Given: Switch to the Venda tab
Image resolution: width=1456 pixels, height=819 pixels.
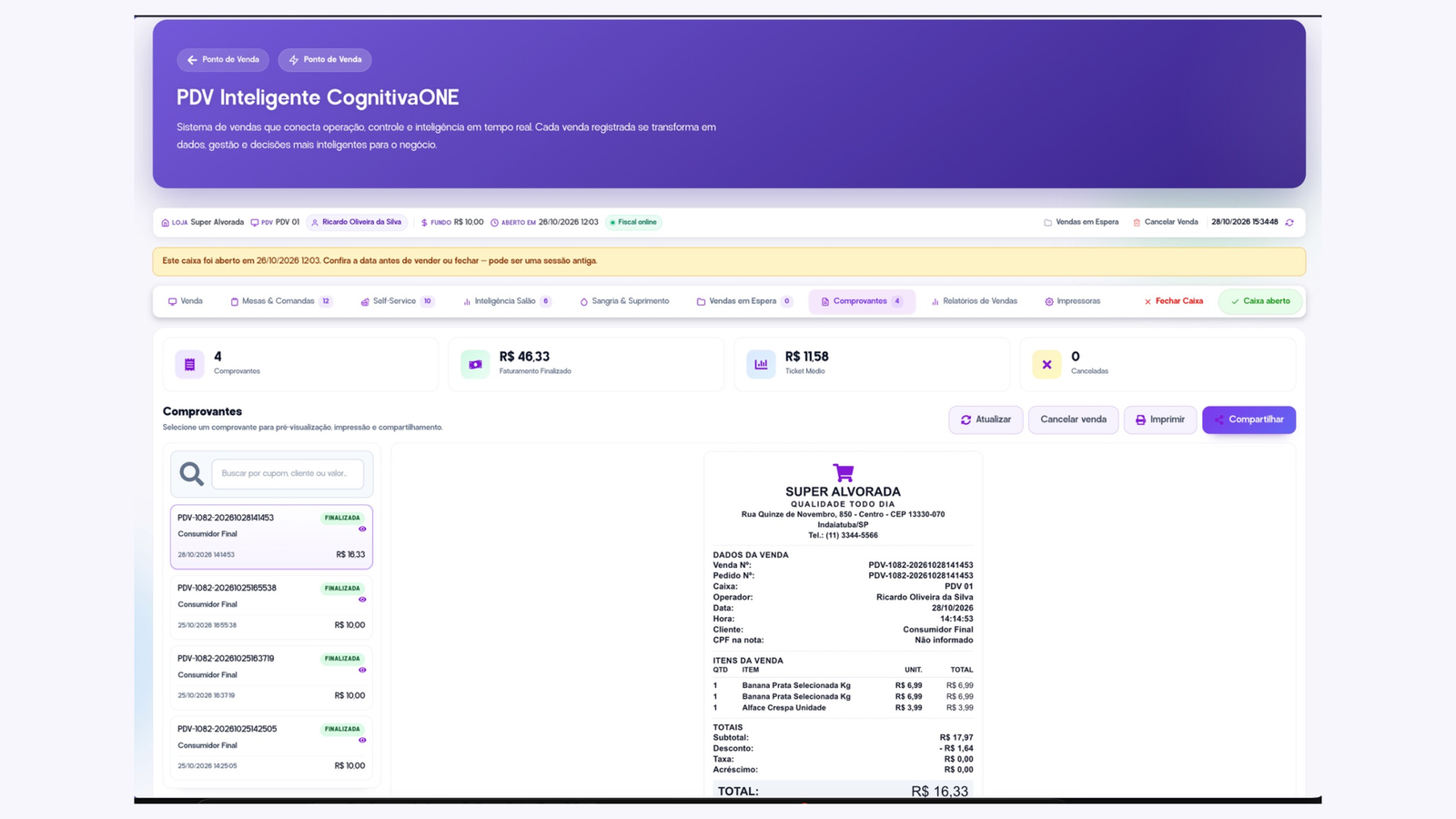Looking at the screenshot, I should (186, 301).
